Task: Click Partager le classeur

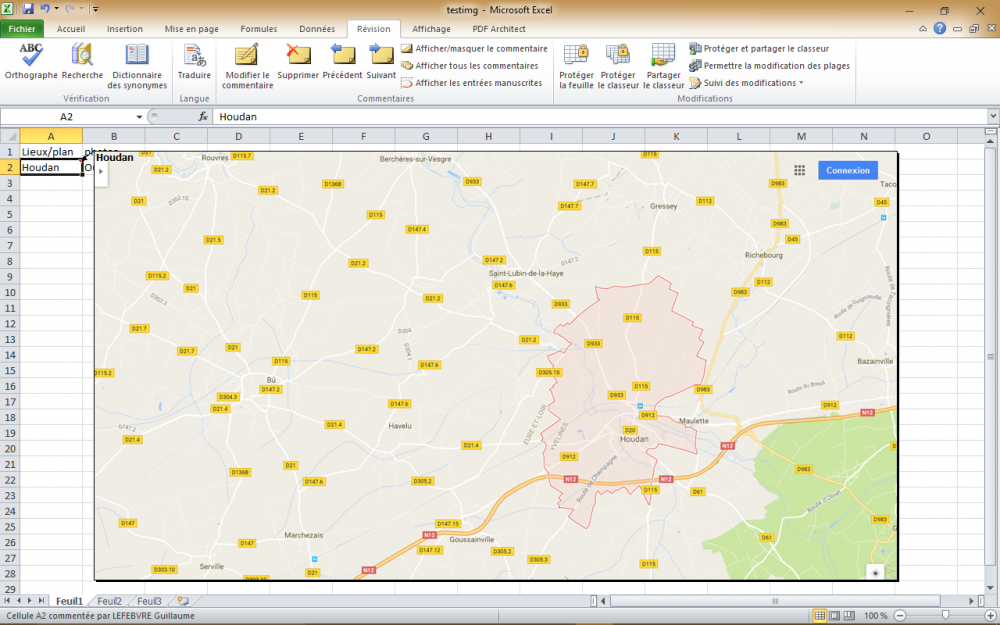Action: point(663,65)
